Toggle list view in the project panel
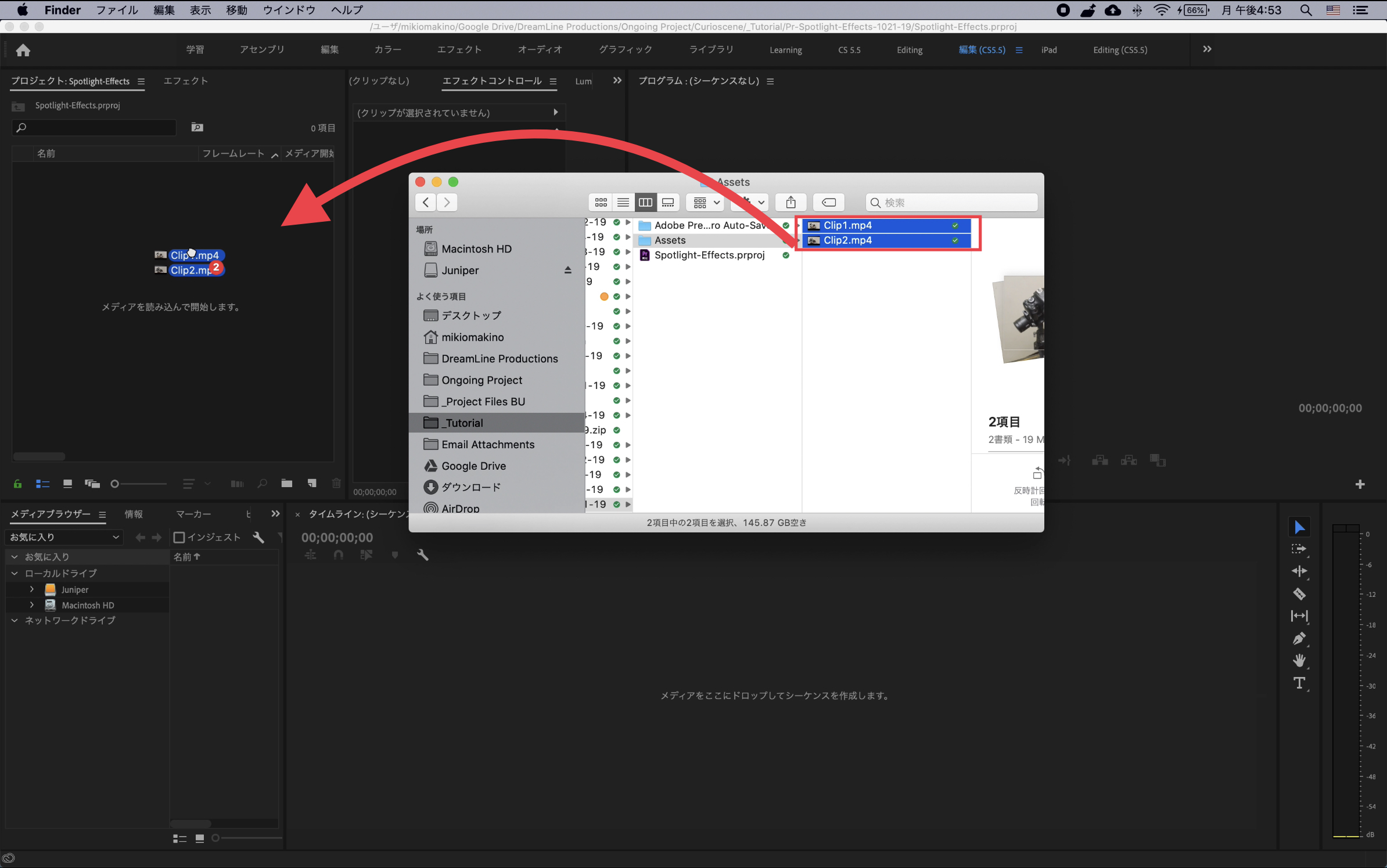Screen dimensions: 1387x868 pos(42,483)
